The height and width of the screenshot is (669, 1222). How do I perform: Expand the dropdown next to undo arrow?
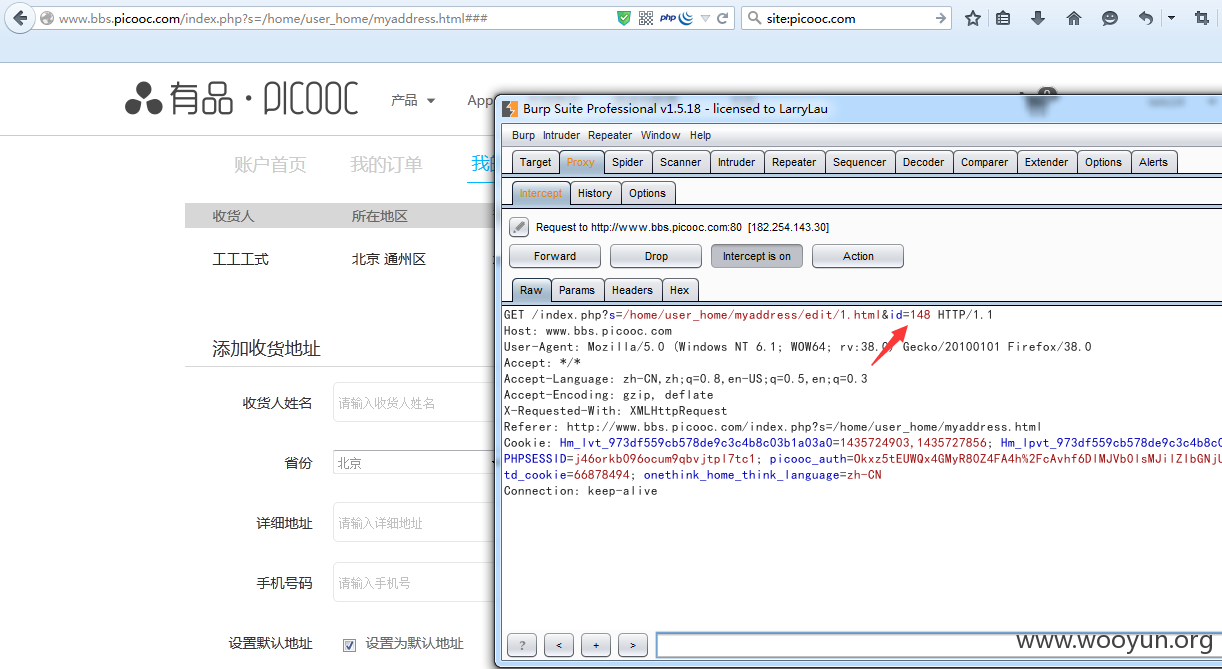click(x=1171, y=18)
